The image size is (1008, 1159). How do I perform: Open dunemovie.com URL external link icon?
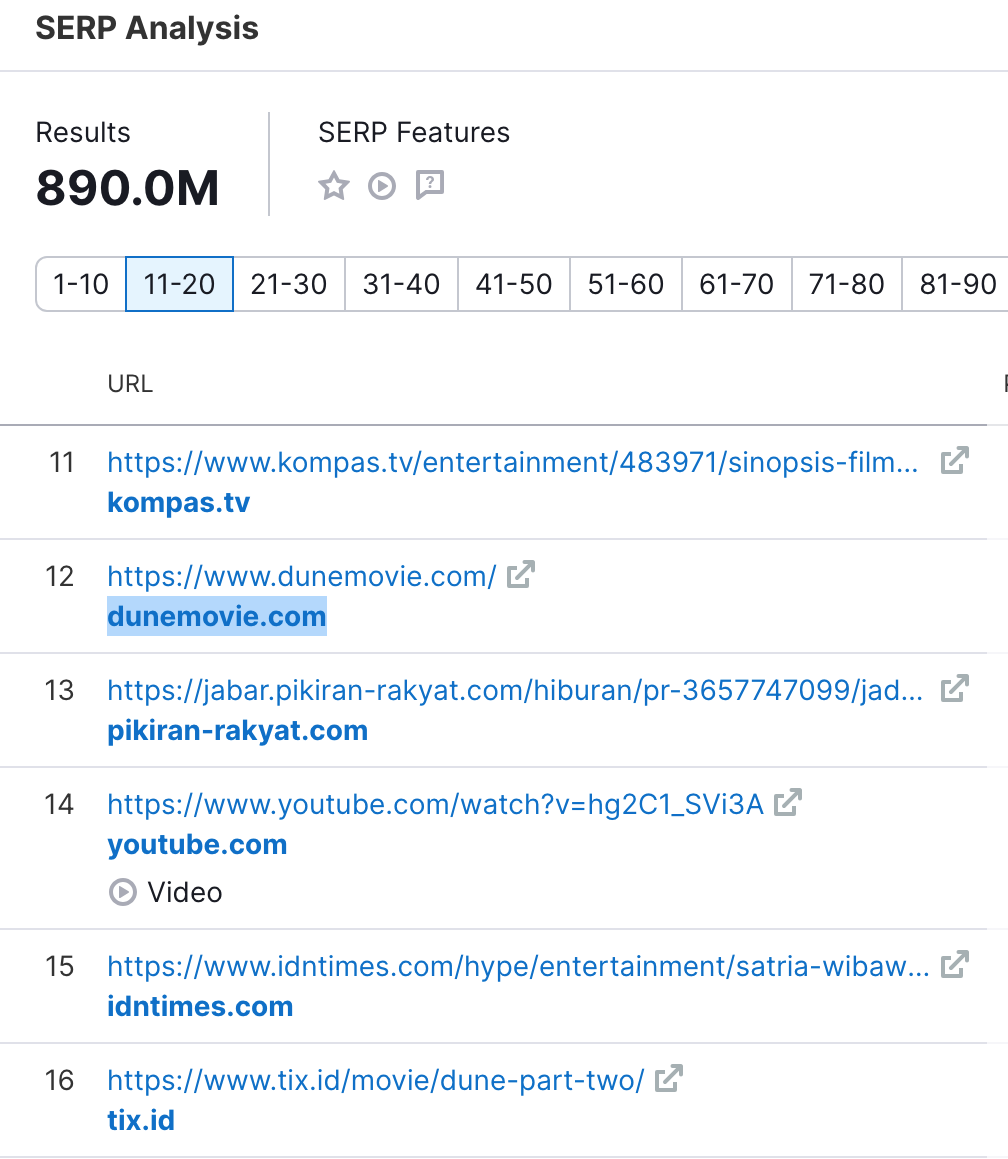pos(520,574)
